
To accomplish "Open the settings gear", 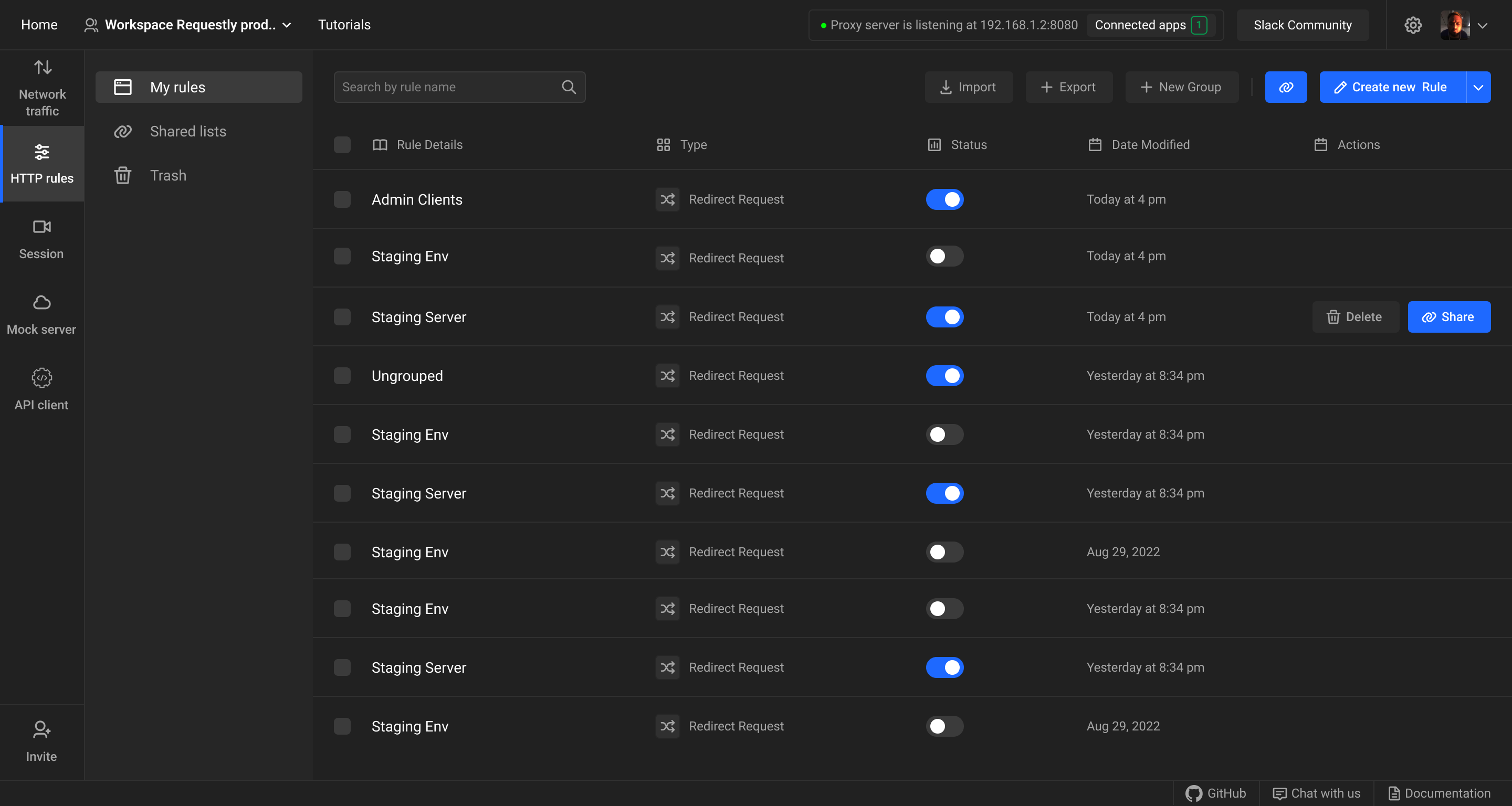I will pyautogui.click(x=1413, y=25).
